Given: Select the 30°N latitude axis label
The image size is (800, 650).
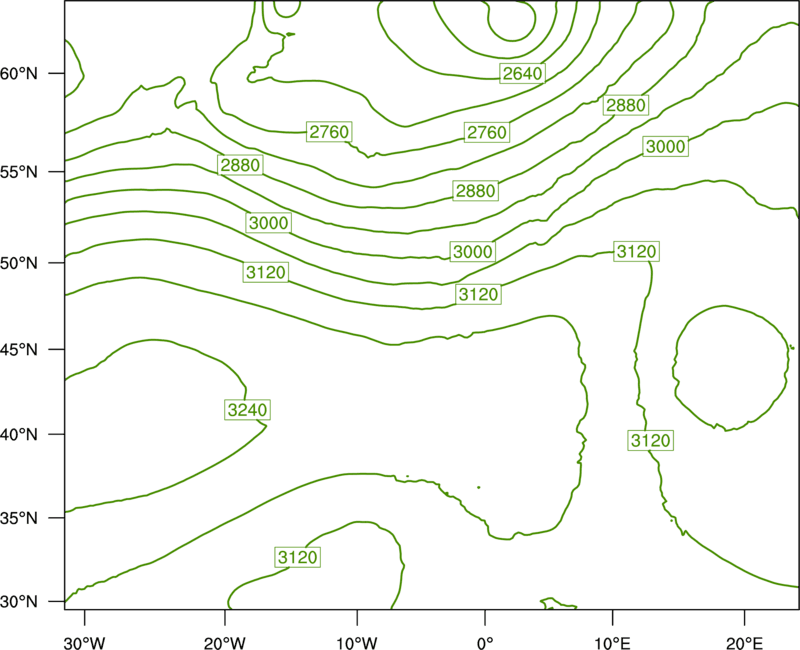Looking at the screenshot, I should [19, 602].
